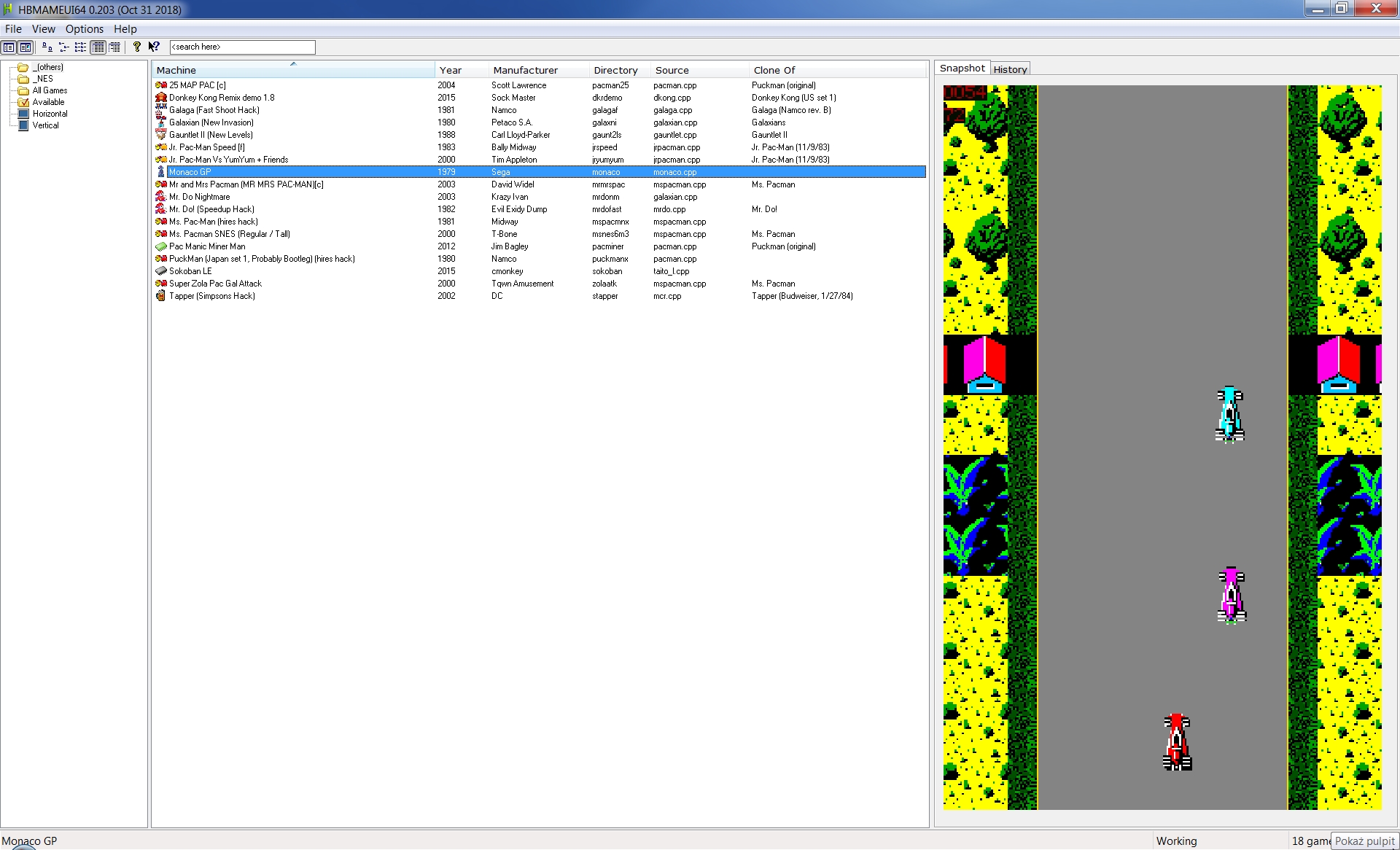
Task: Click the Ms. Pacman SNES icon
Action: pos(161,234)
